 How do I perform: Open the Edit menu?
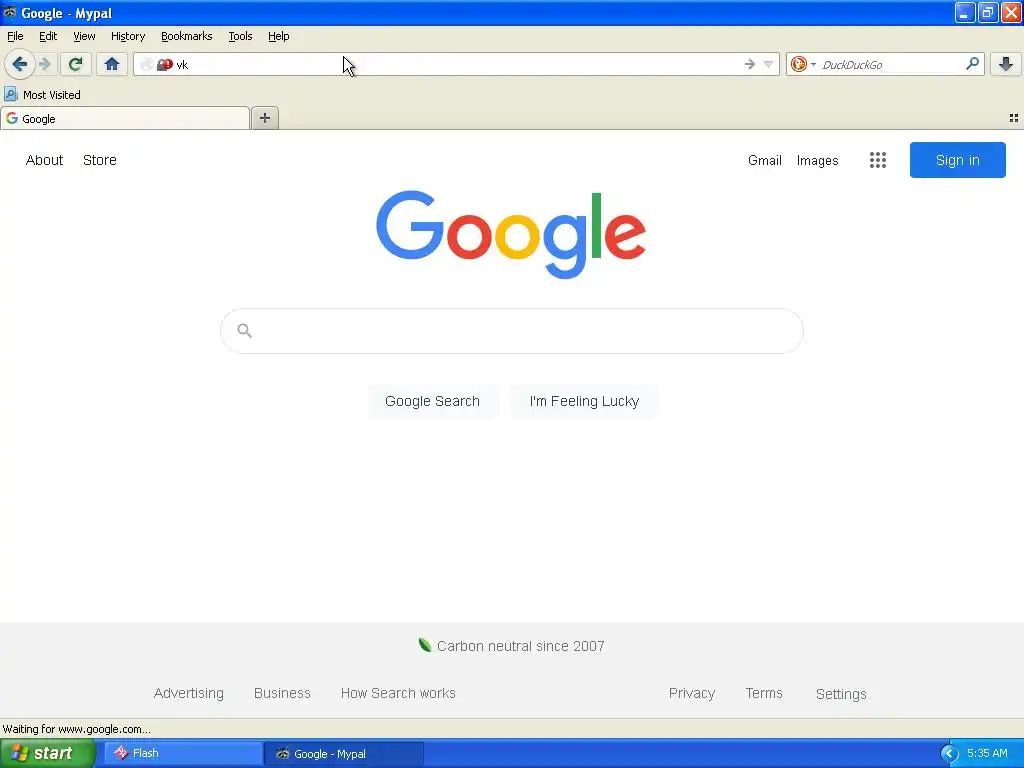tap(48, 36)
